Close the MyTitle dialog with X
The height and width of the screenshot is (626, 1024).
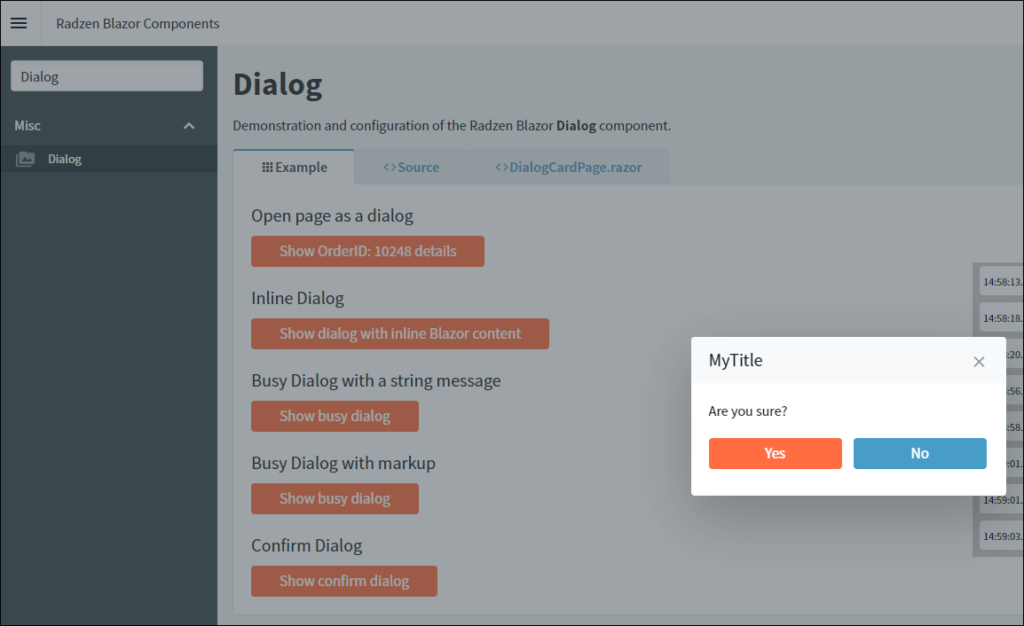979,362
